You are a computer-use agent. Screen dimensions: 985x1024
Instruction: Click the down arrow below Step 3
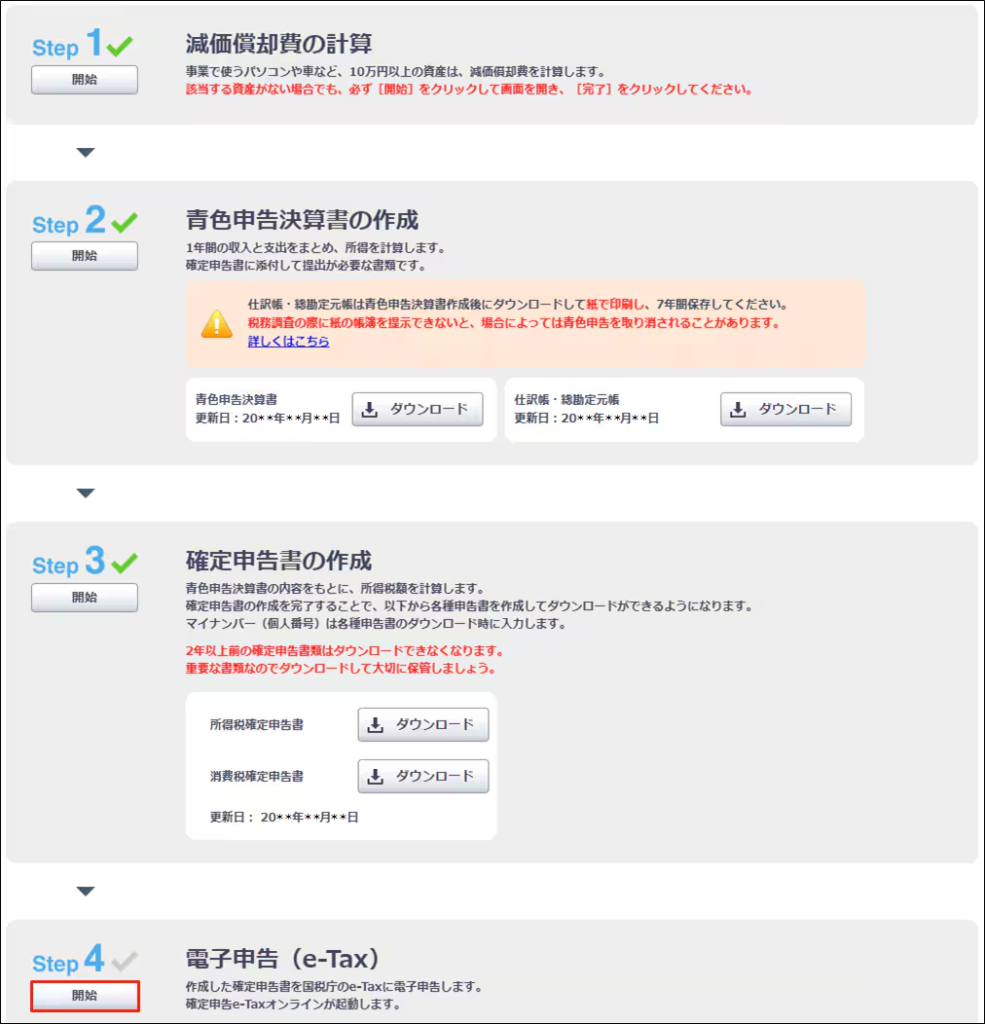pyautogui.click(x=85, y=891)
